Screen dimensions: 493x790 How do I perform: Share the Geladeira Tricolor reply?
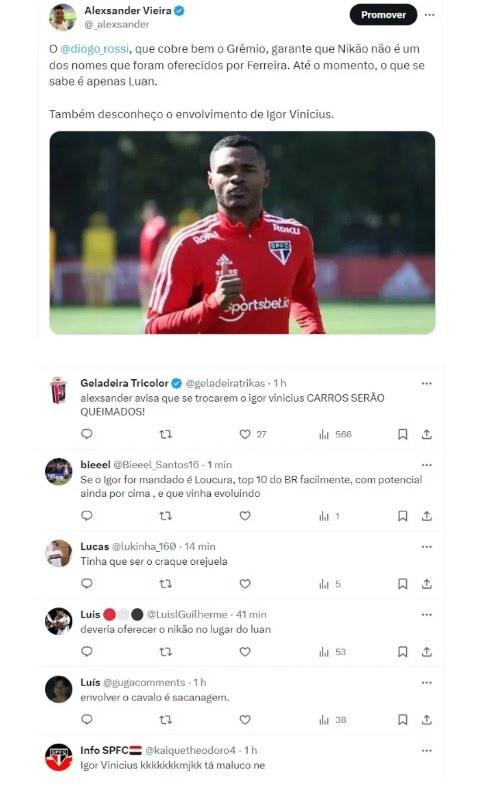[x=427, y=434]
